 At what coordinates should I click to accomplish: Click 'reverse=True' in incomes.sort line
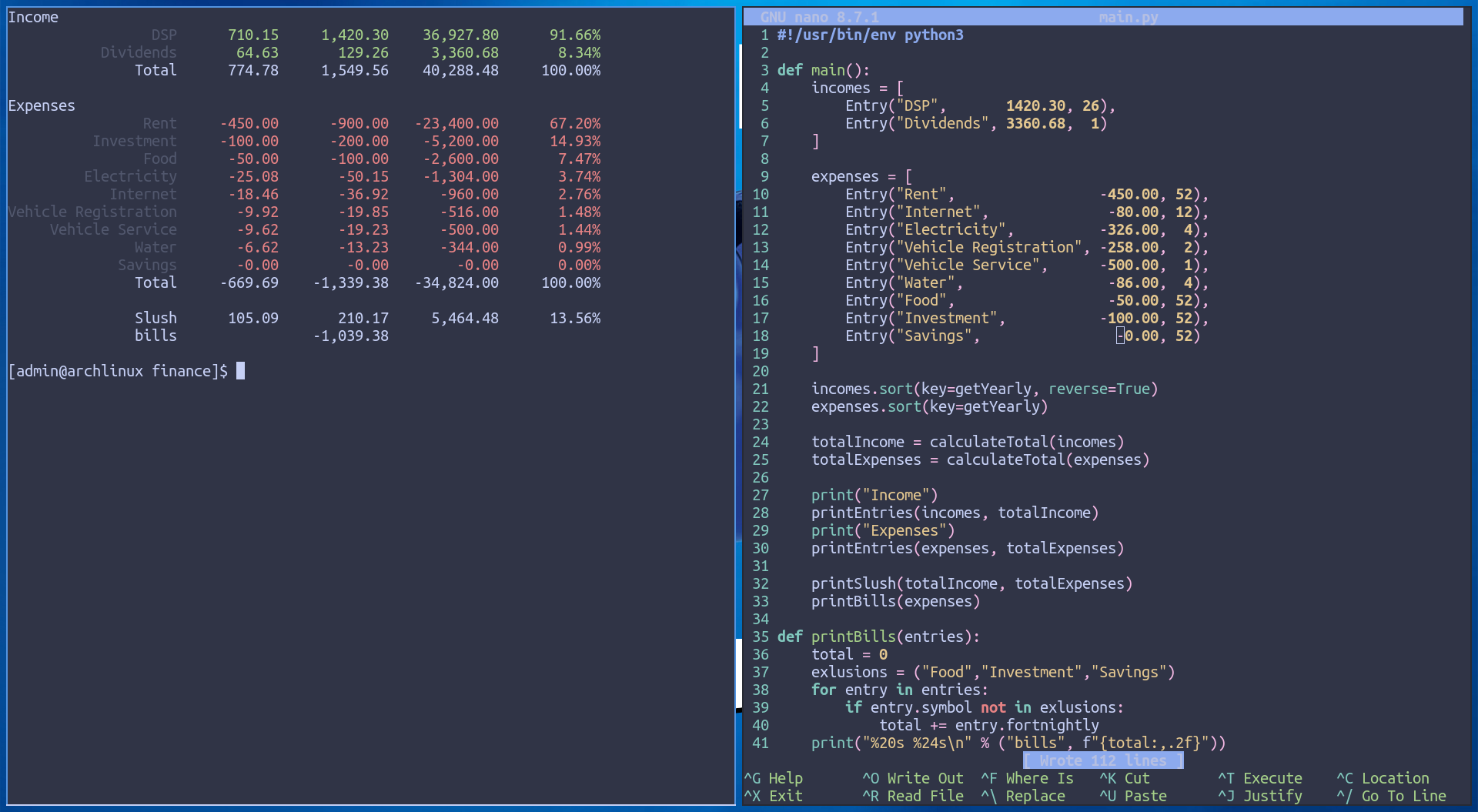[x=1099, y=389]
